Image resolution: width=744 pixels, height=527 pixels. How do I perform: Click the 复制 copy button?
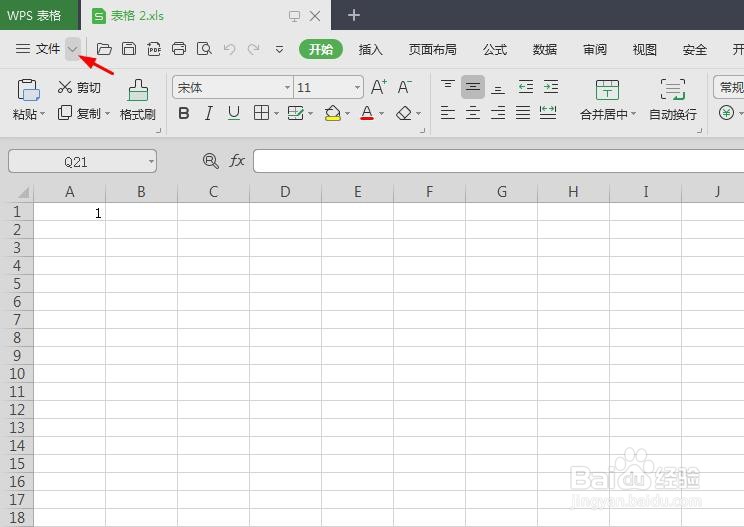(79, 113)
